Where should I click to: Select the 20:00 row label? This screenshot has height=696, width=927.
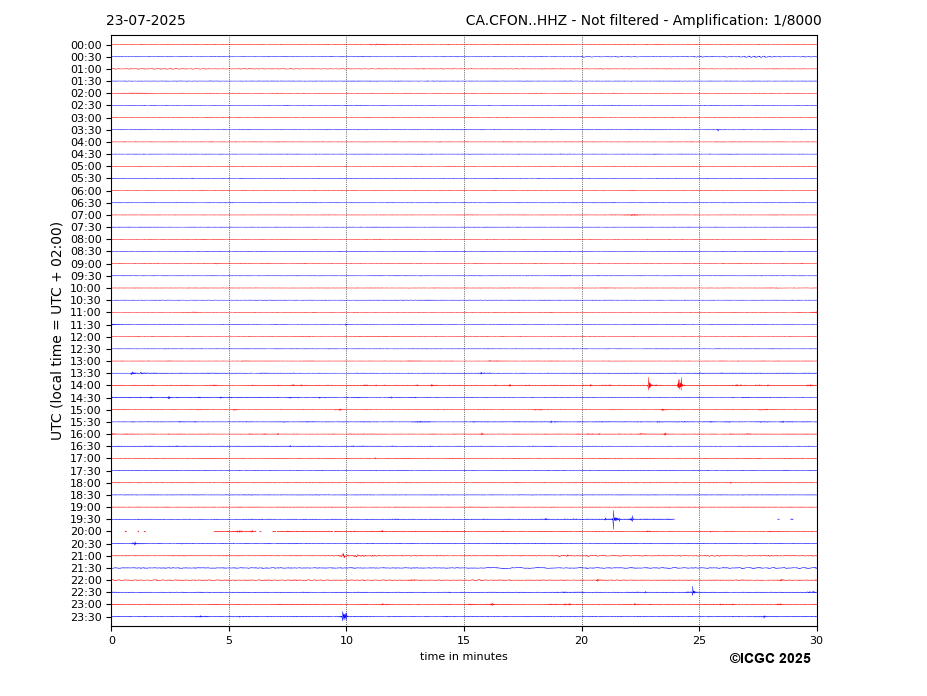[86, 532]
